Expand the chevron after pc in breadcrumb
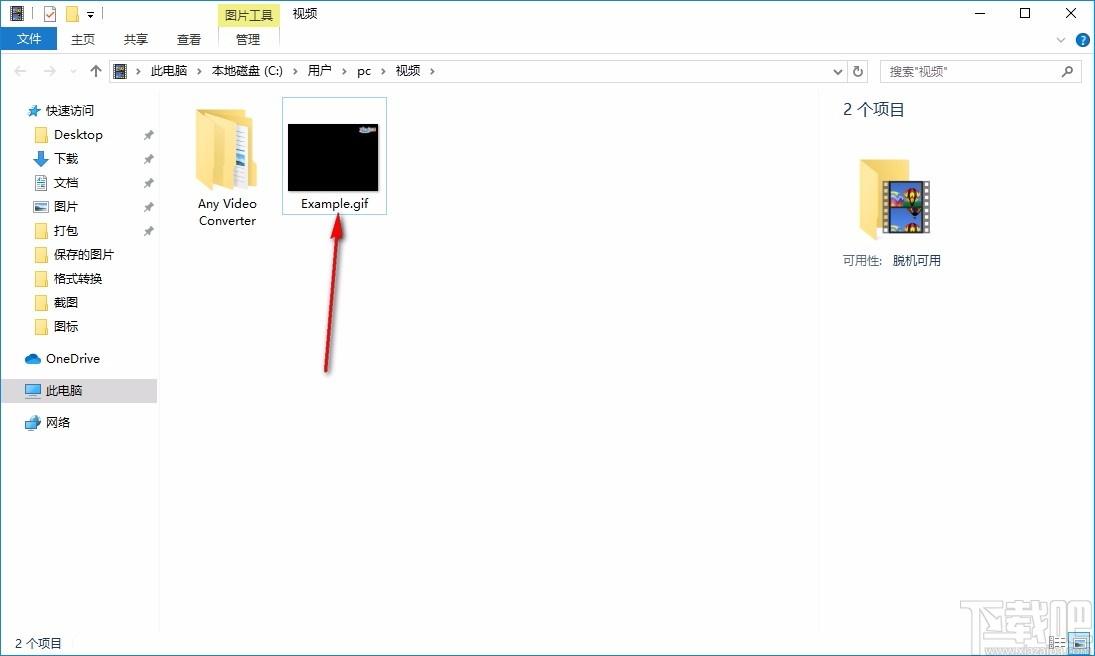 point(383,71)
